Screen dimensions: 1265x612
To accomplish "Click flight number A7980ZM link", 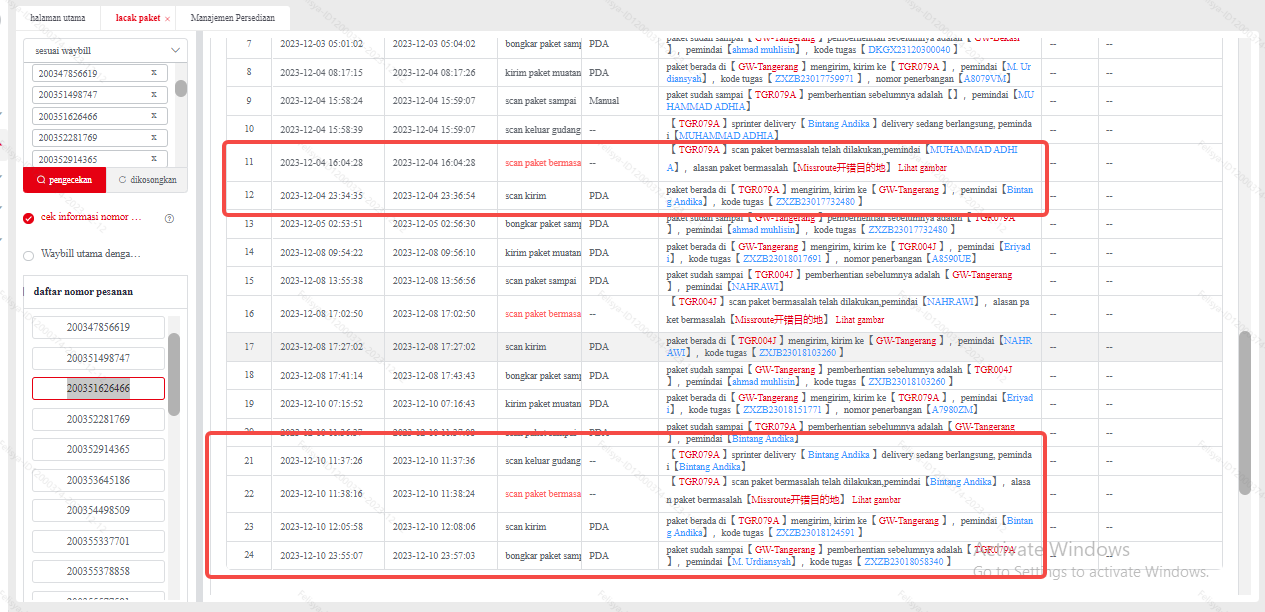I will coord(953,410).
